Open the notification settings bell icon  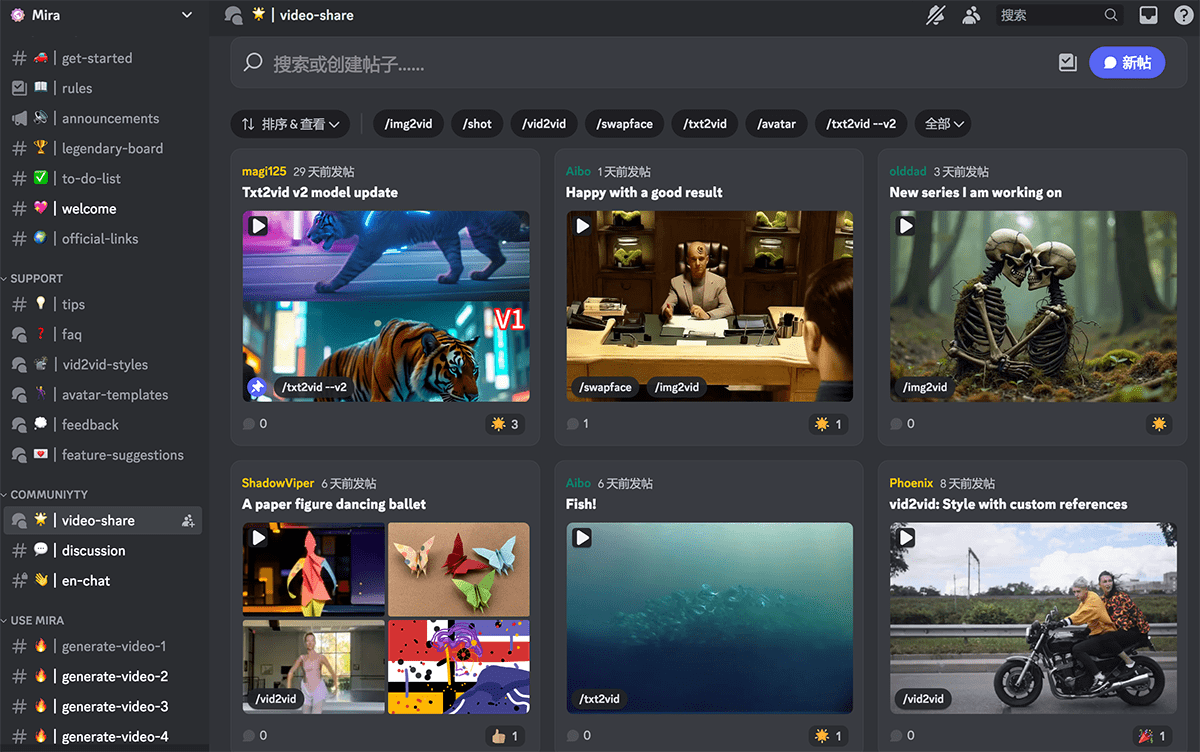[x=935, y=15]
